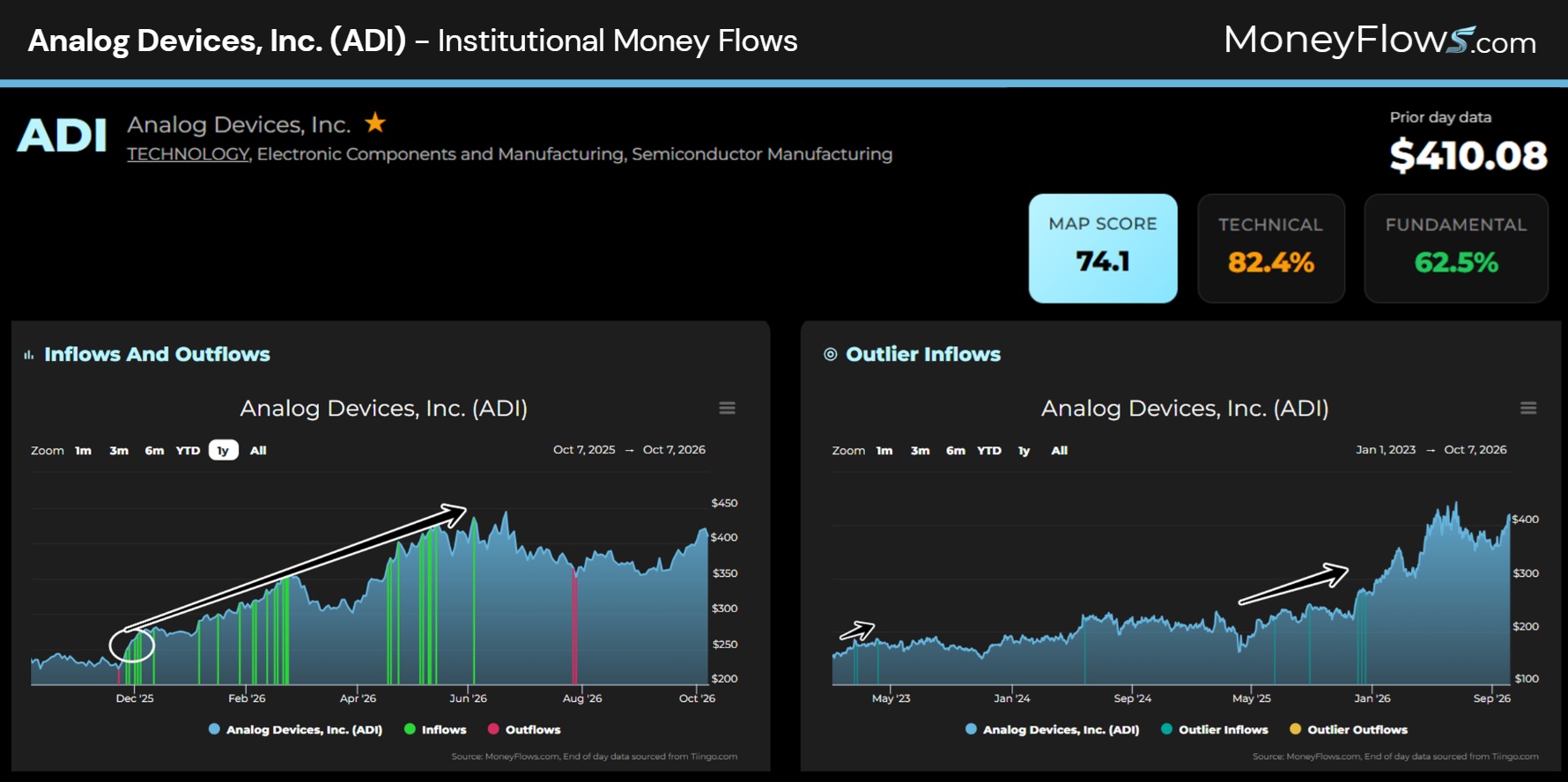
Task: Set the left chart zoom to 1m
Action: (x=83, y=450)
